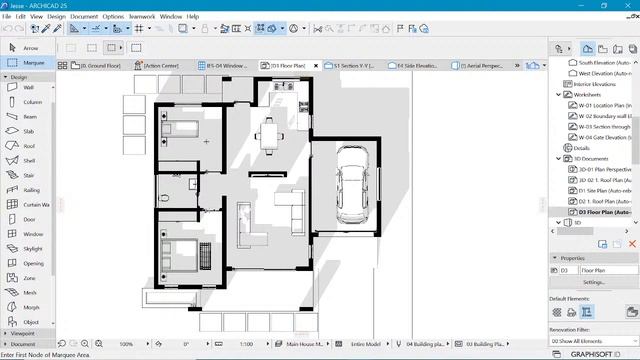This screenshot has height=360, width=640.
Task: Select W-01 Location Plan worksheet
Action: click(600, 105)
